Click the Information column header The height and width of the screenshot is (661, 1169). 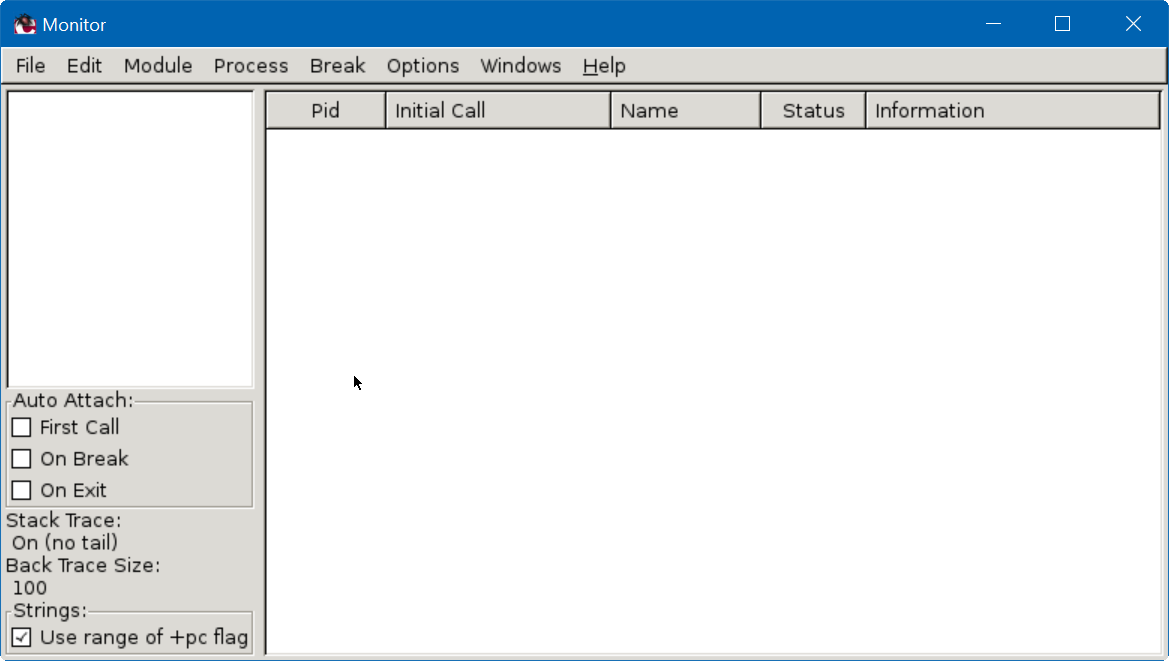point(1012,110)
